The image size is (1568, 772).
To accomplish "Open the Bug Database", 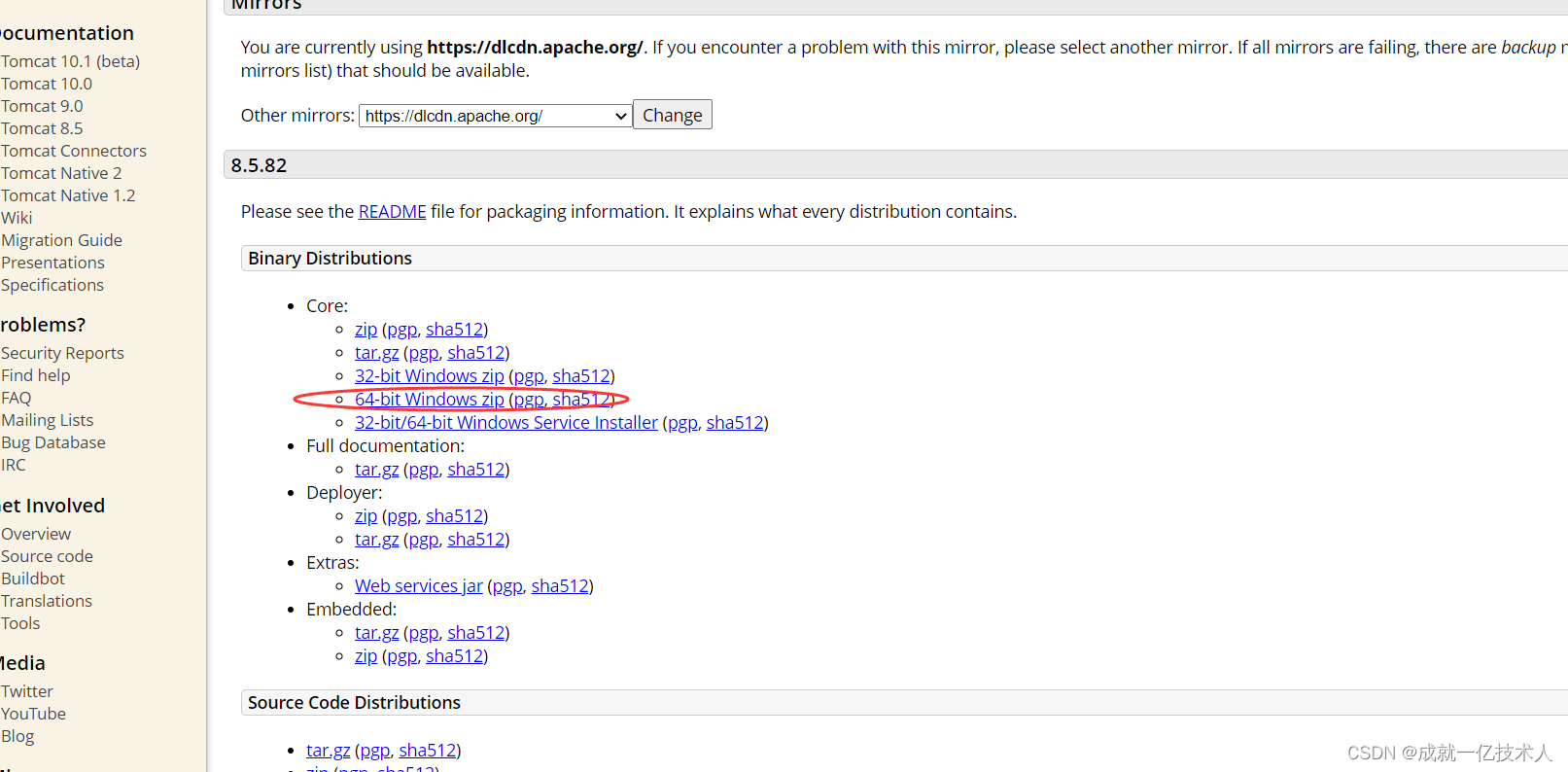I will (53, 442).
